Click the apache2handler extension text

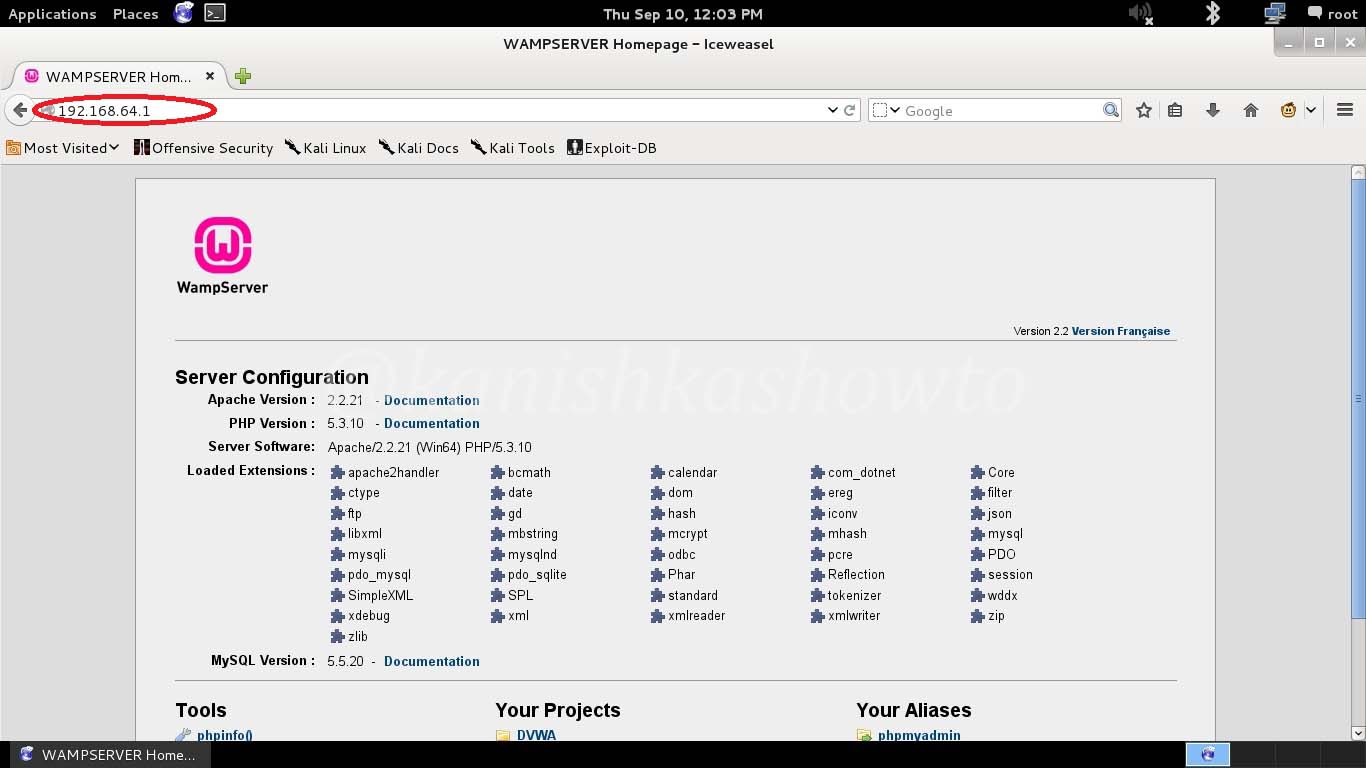[x=393, y=473]
